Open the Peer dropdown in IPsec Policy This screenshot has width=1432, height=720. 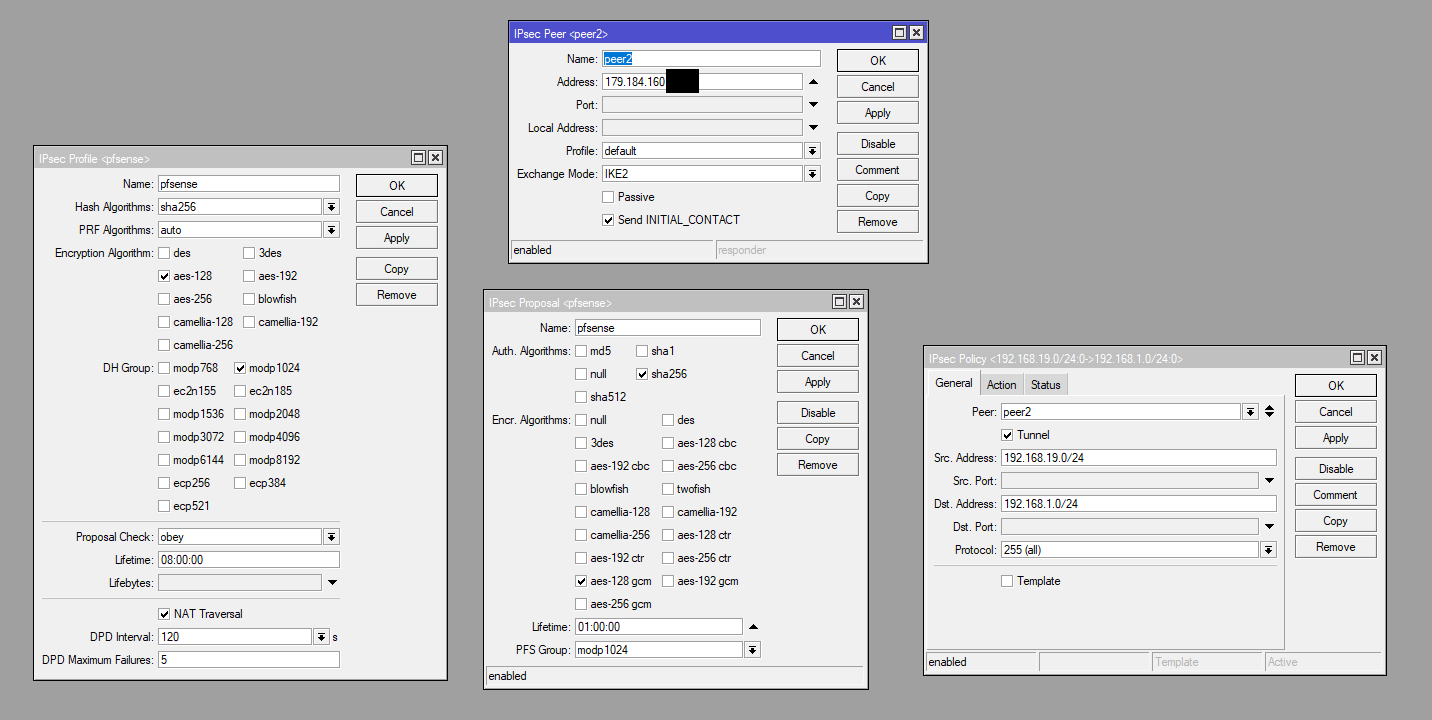(1250, 412)
